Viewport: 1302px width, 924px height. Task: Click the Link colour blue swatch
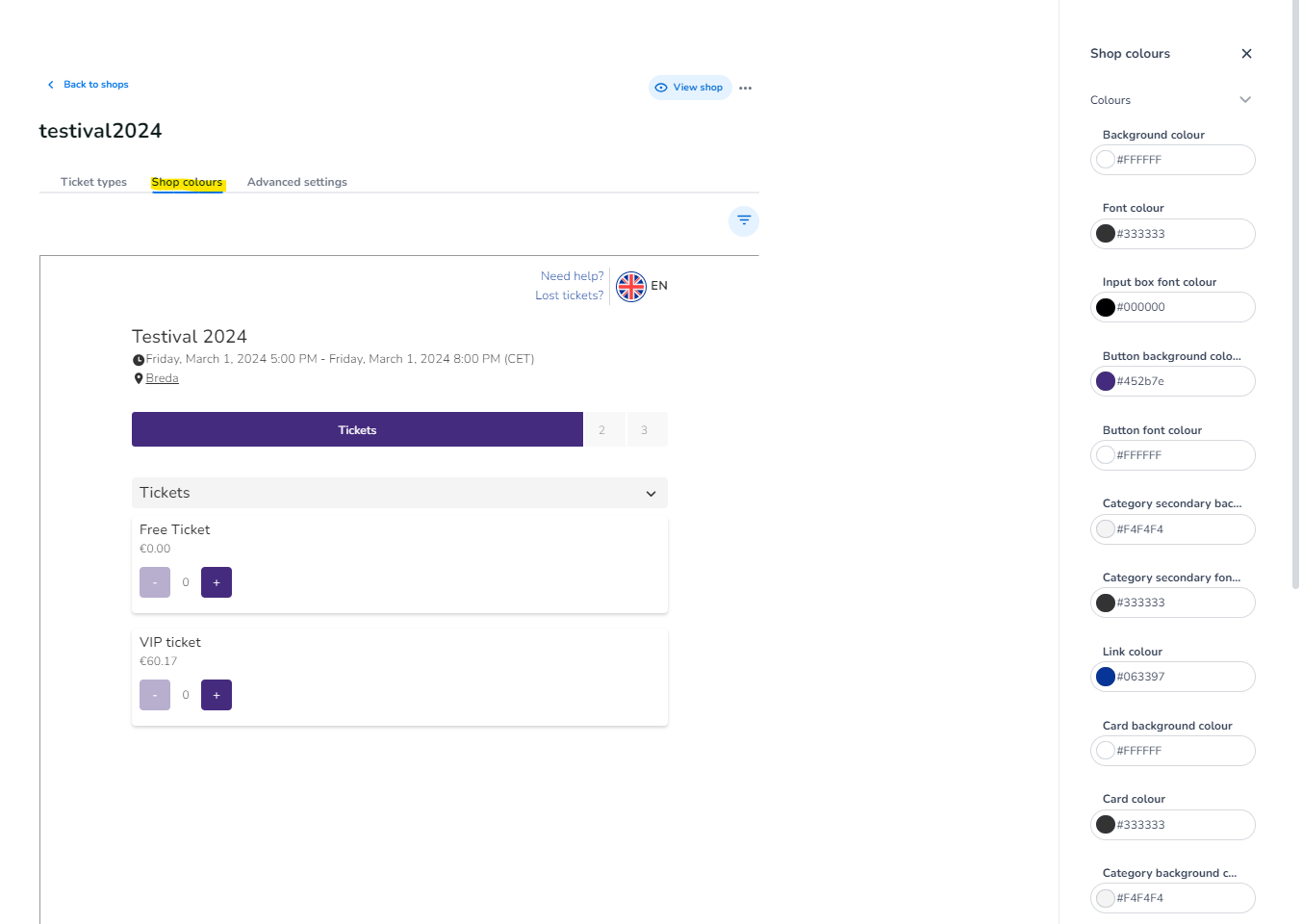(1106, 677)
